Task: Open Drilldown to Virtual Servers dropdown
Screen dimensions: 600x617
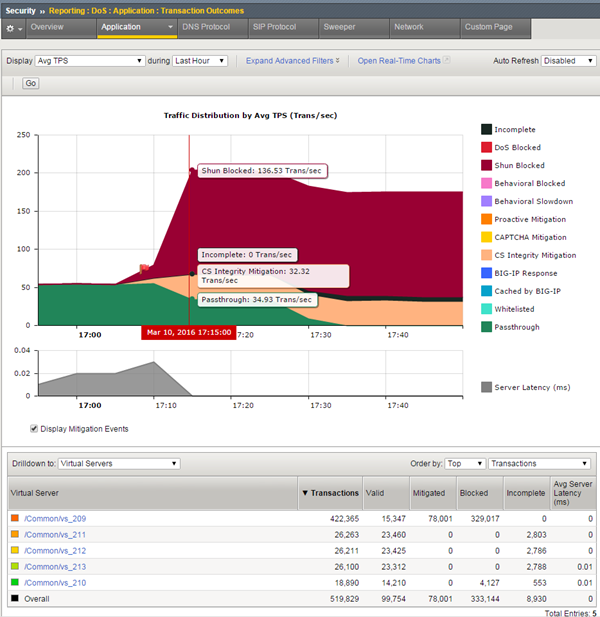Action: (x=119, y=464)
